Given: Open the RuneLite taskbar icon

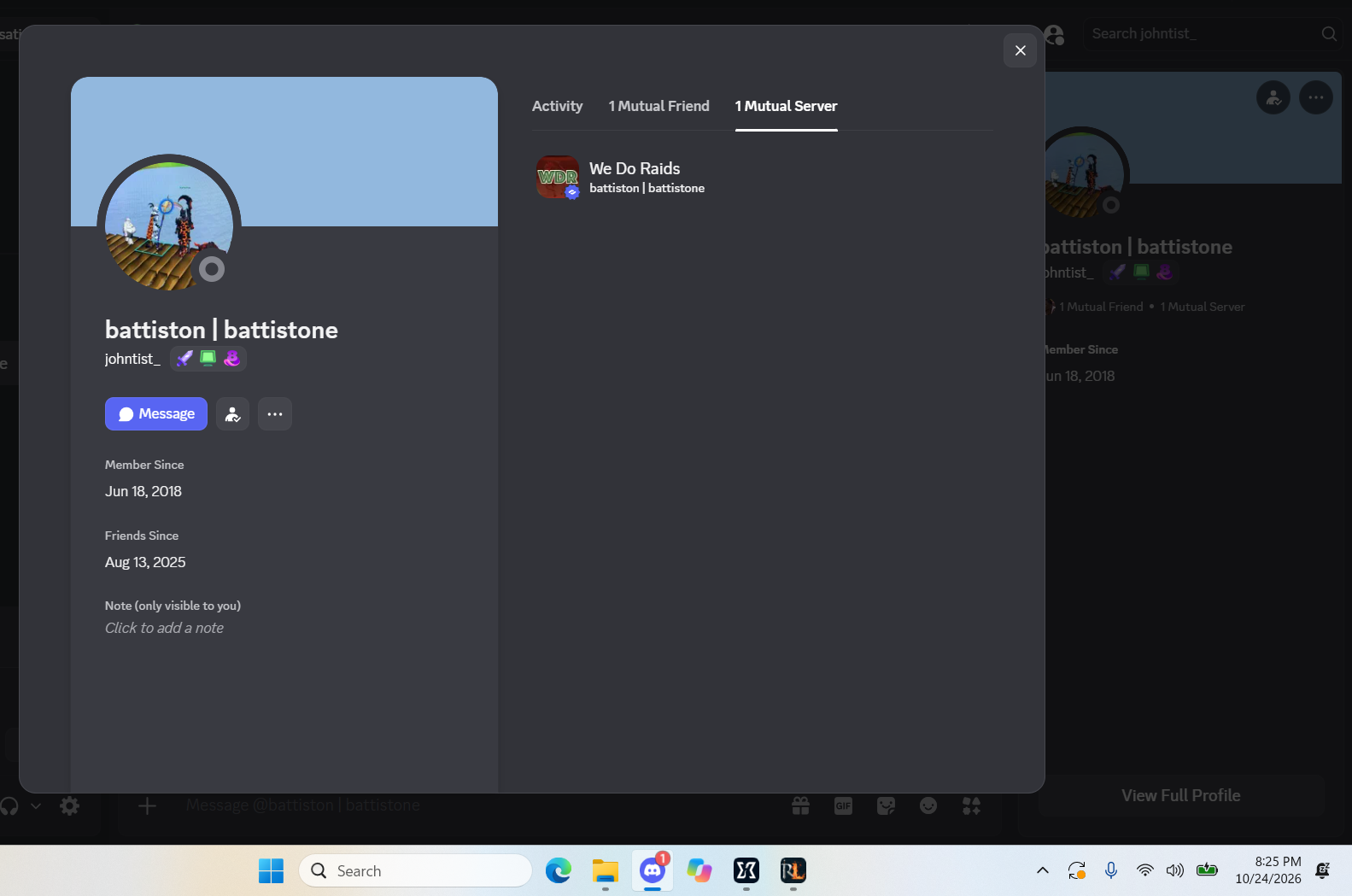Looking at the screenshot, I should [x=793, y=870].
